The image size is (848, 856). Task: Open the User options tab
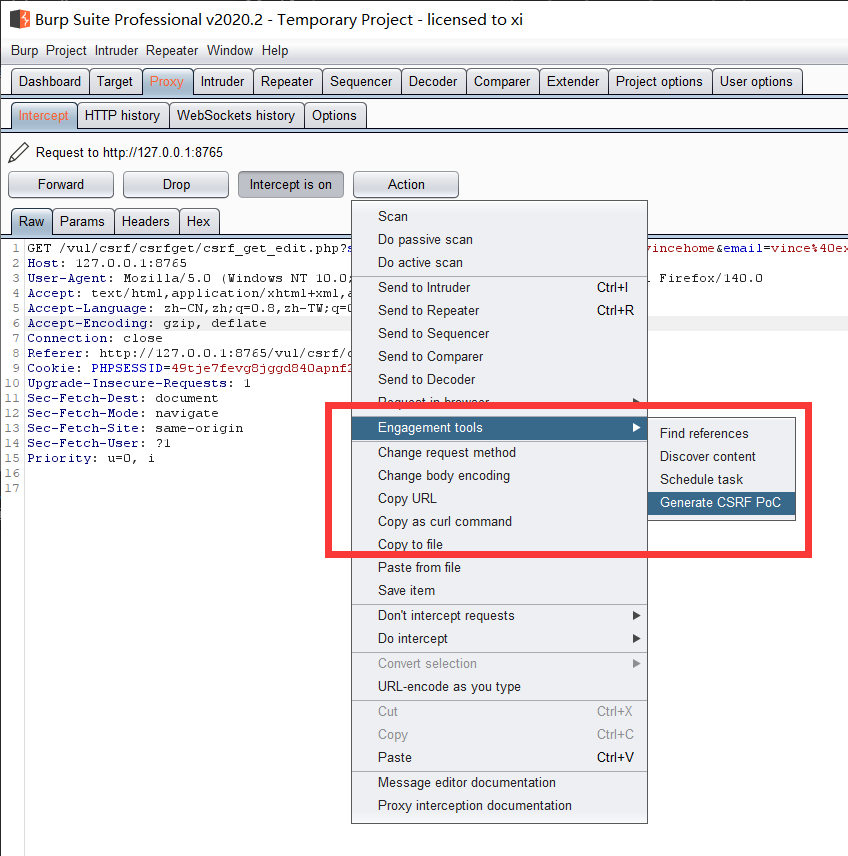756,81
